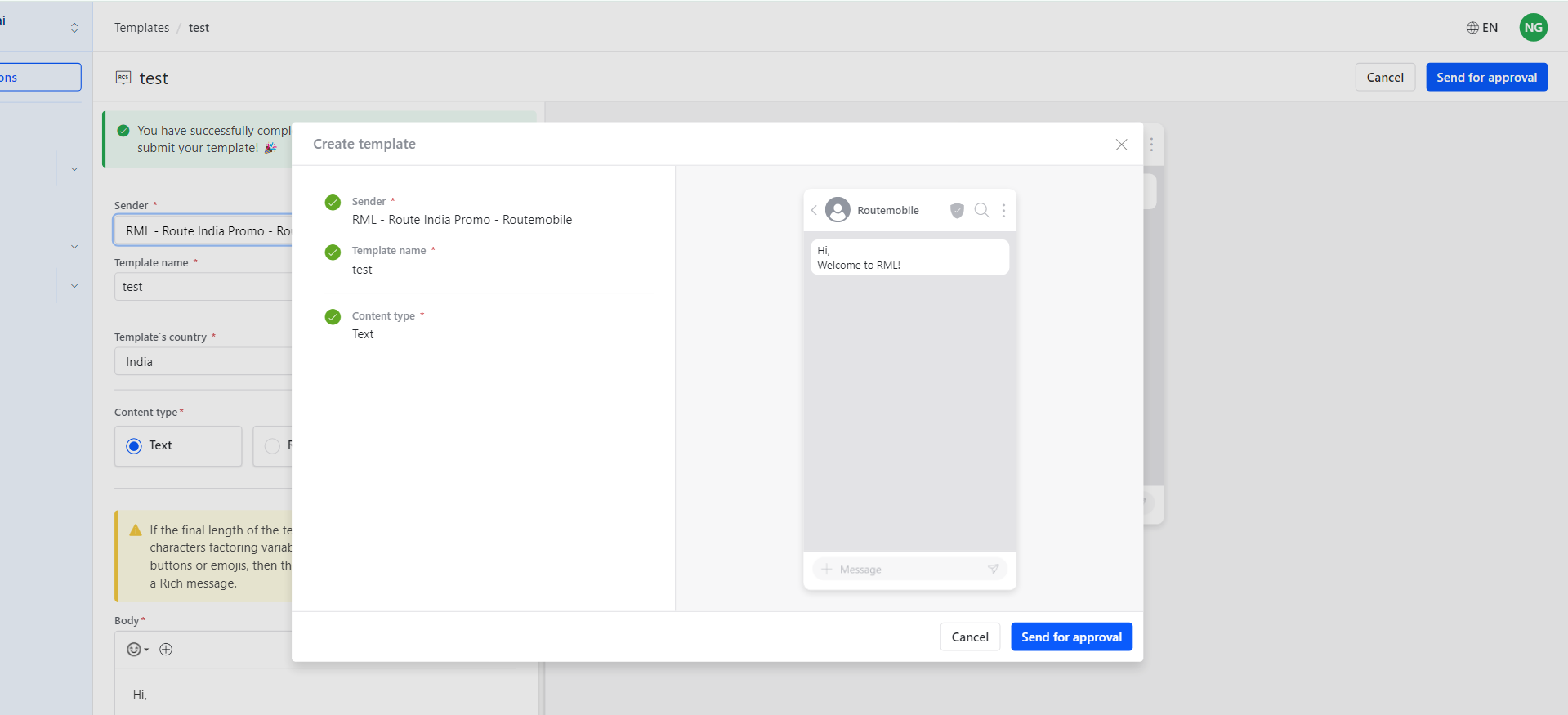1568x715 pixels.
Task: Click the RCS template icon beside title
Action: click(x=123, y=77)
